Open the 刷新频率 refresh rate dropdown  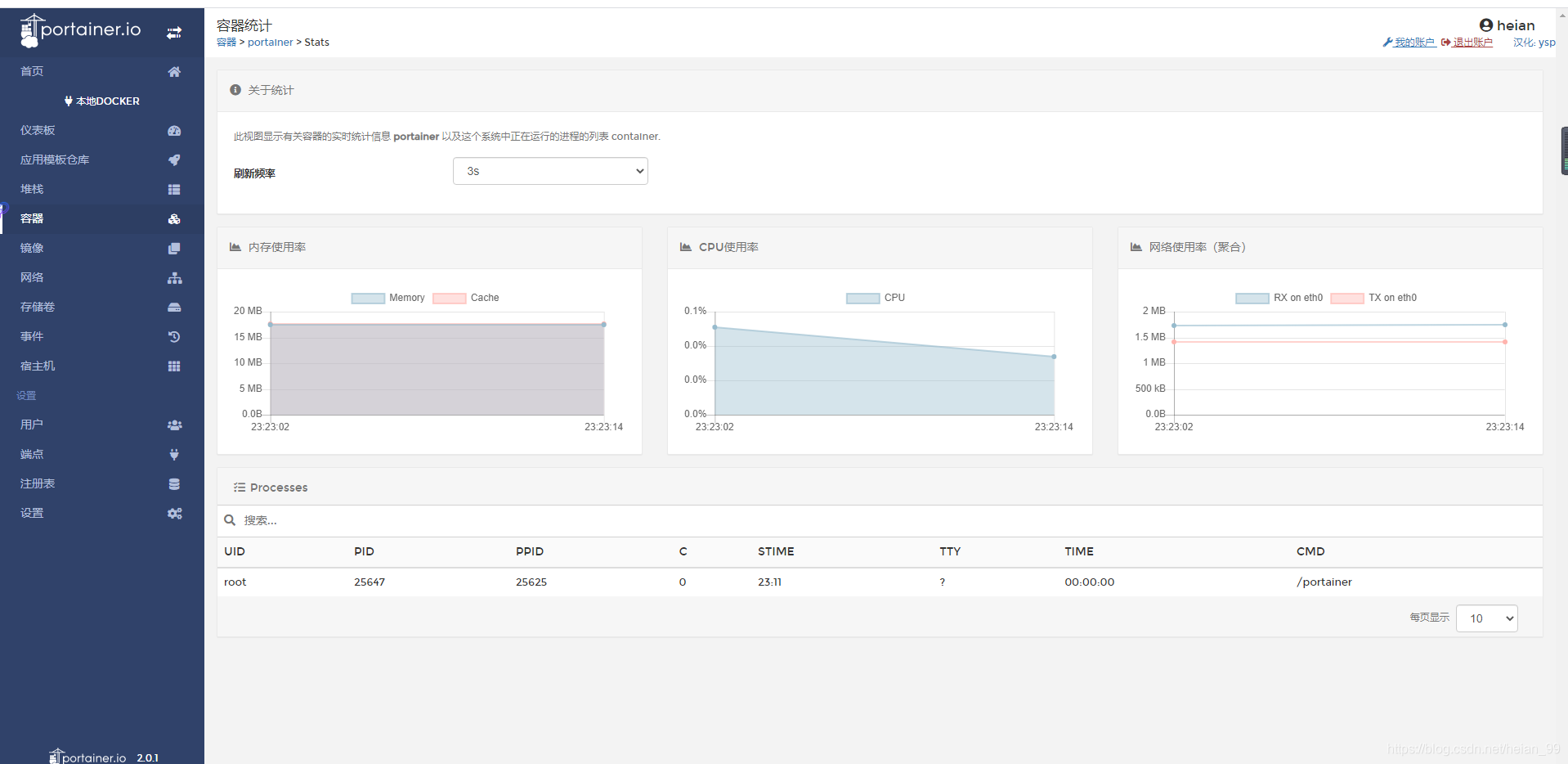[x=550, y=171]
